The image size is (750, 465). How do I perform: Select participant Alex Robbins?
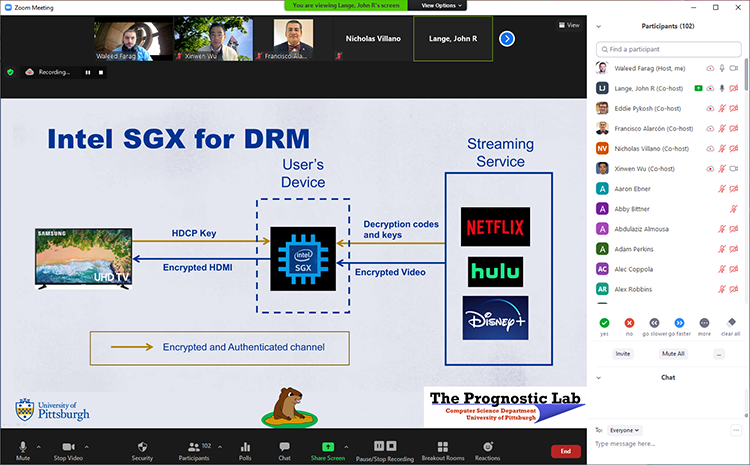pyautogui.click(x=668, y=289)
